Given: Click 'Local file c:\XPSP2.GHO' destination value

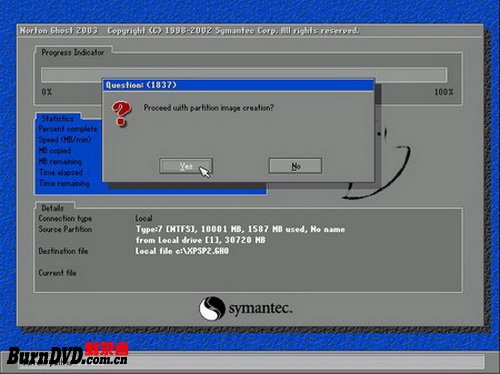Looking at the screenshot, I should click(182, 251).
